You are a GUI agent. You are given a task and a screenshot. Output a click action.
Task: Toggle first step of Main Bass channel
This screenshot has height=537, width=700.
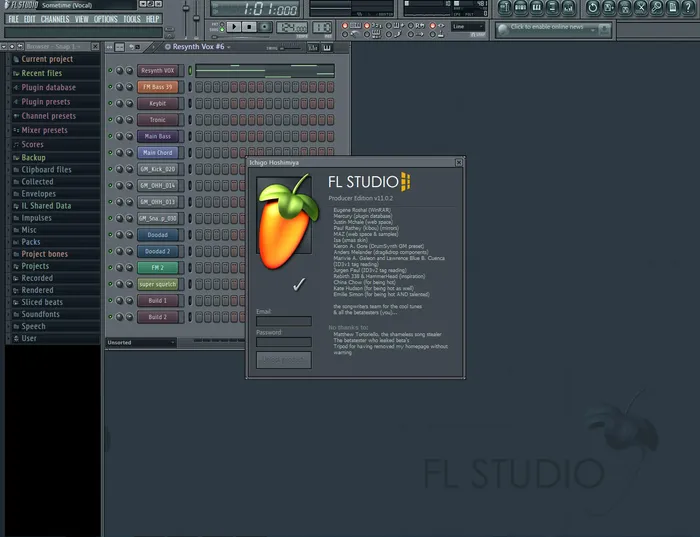[x=199, y=136]
